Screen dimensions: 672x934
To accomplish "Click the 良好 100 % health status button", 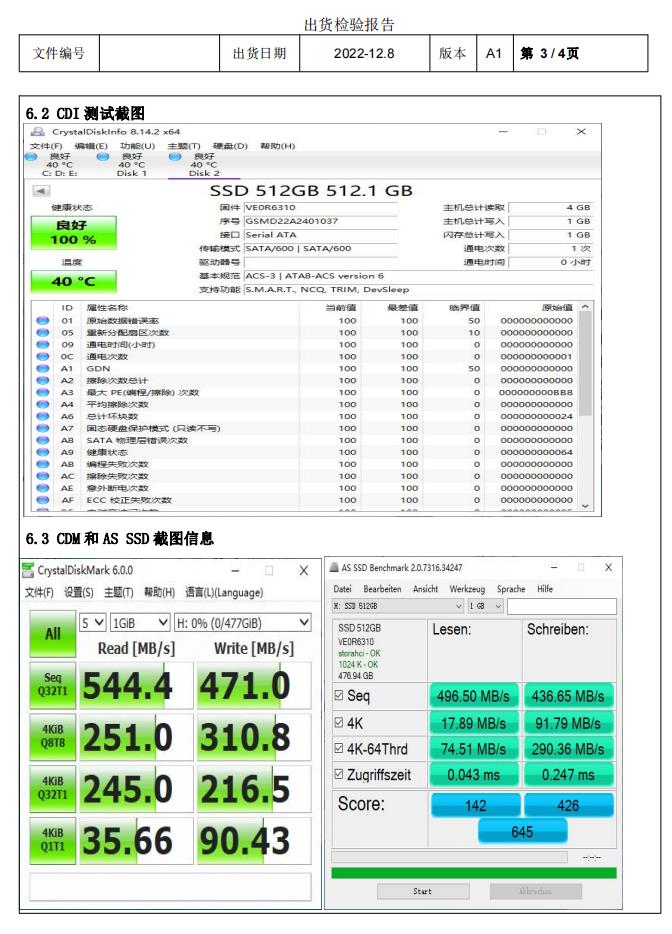I will (x=73, y=232).
